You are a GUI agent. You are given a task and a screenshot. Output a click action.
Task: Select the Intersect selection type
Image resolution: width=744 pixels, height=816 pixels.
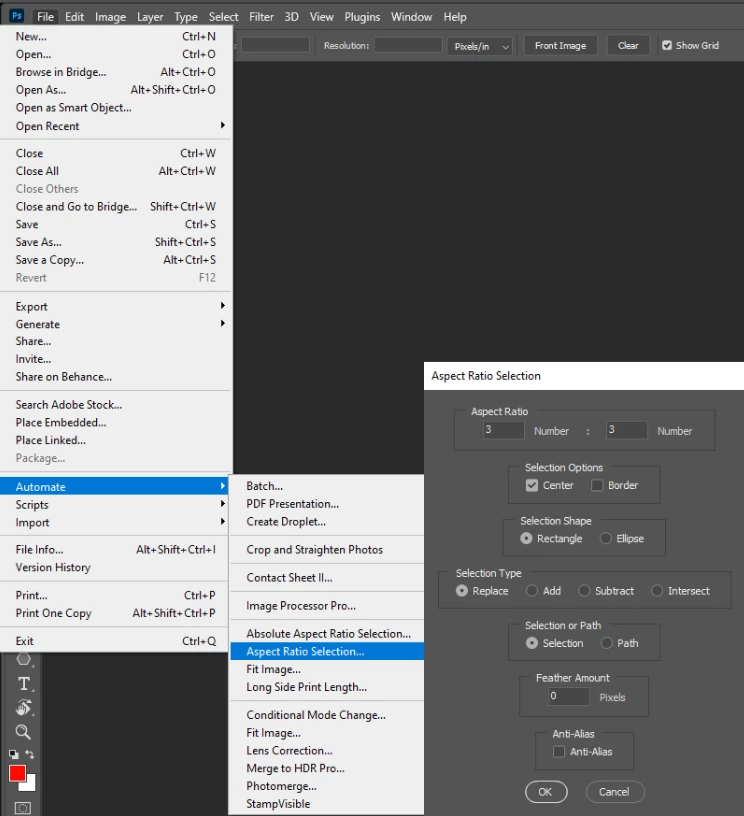point(657,591)
